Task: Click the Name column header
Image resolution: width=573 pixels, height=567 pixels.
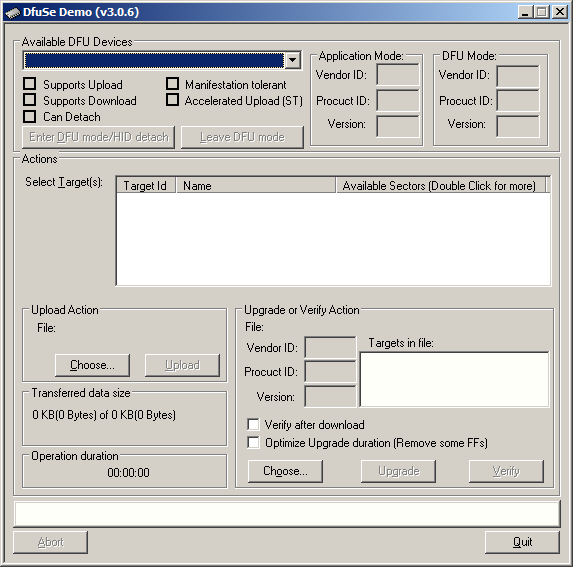Action: [256, 186]
